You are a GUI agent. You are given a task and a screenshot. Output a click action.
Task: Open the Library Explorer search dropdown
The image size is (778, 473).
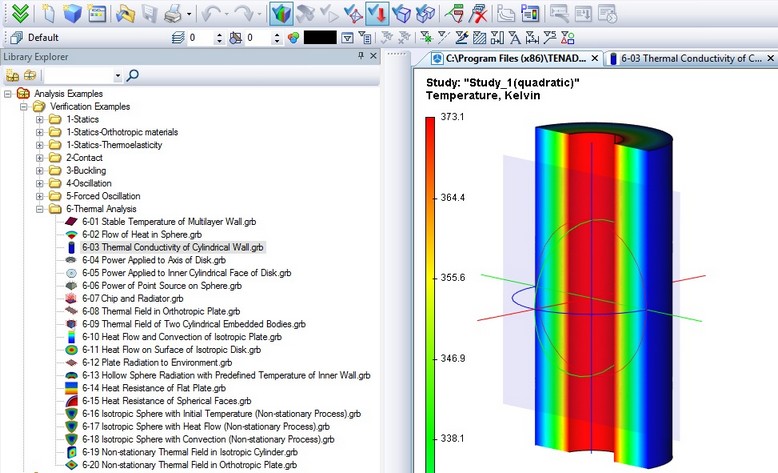(x=117, y=75)
